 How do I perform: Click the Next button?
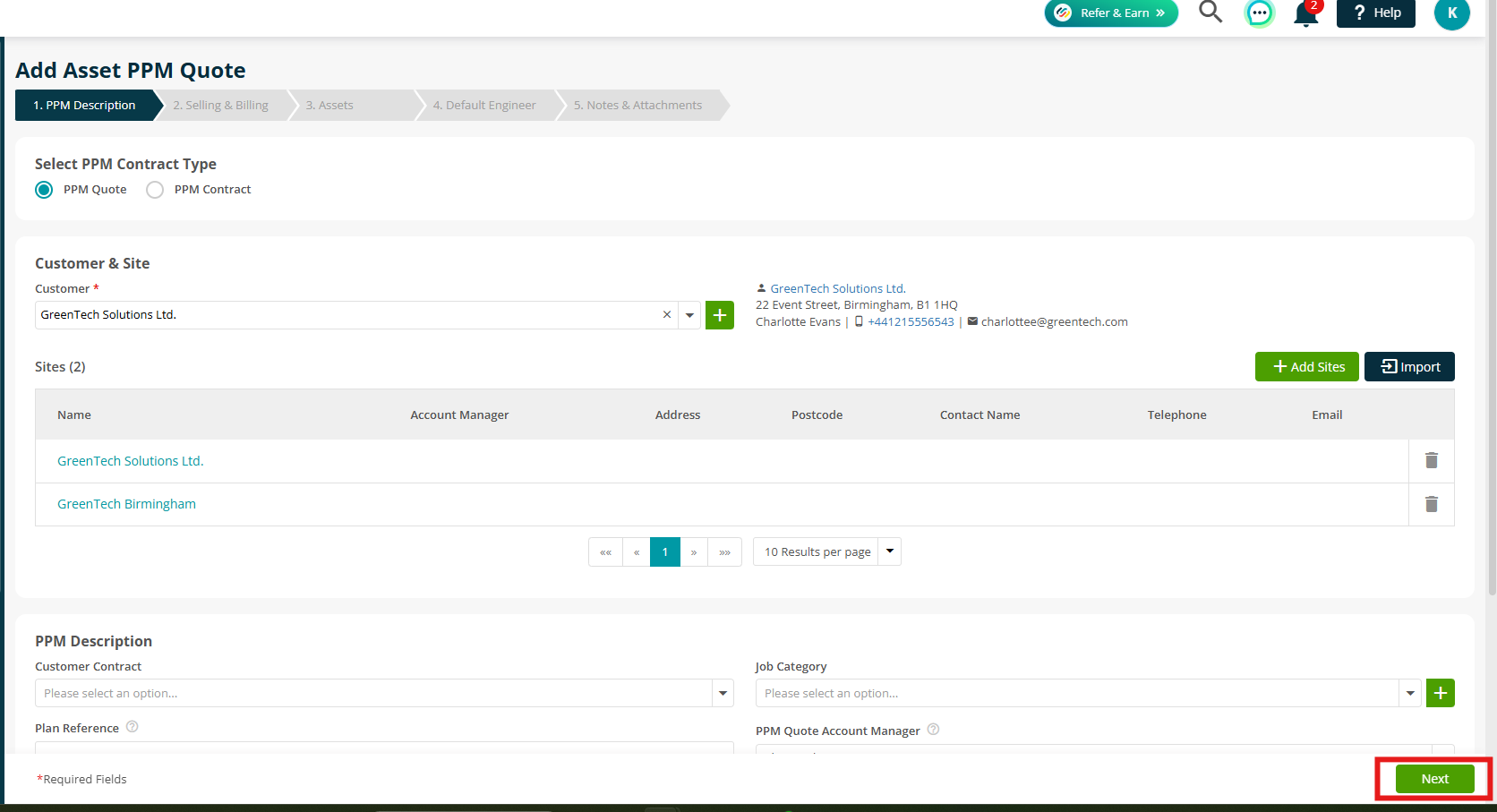(x=1435, y=779)
